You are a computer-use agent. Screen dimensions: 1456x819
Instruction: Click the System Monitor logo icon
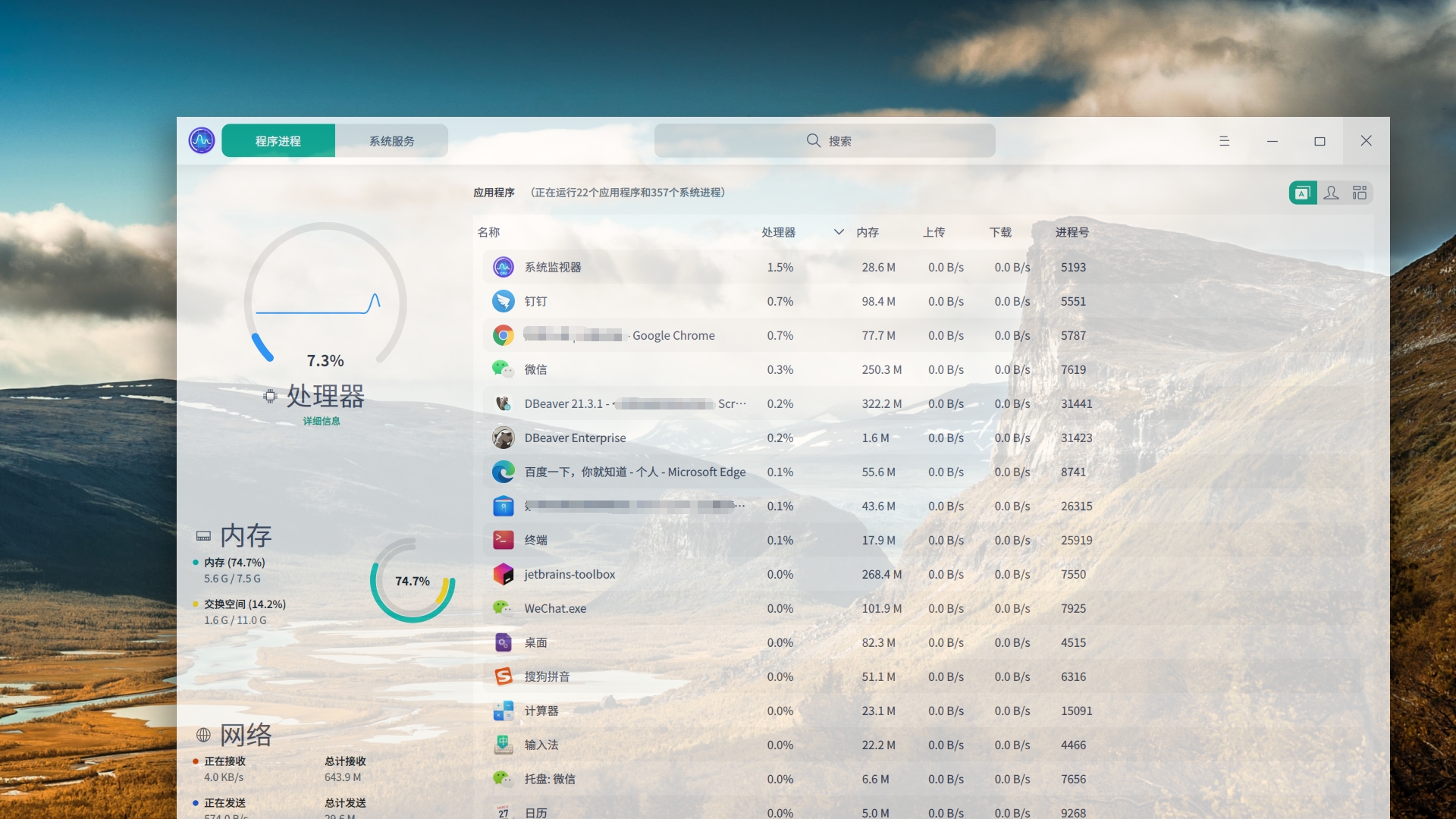[x=202, y=140]
